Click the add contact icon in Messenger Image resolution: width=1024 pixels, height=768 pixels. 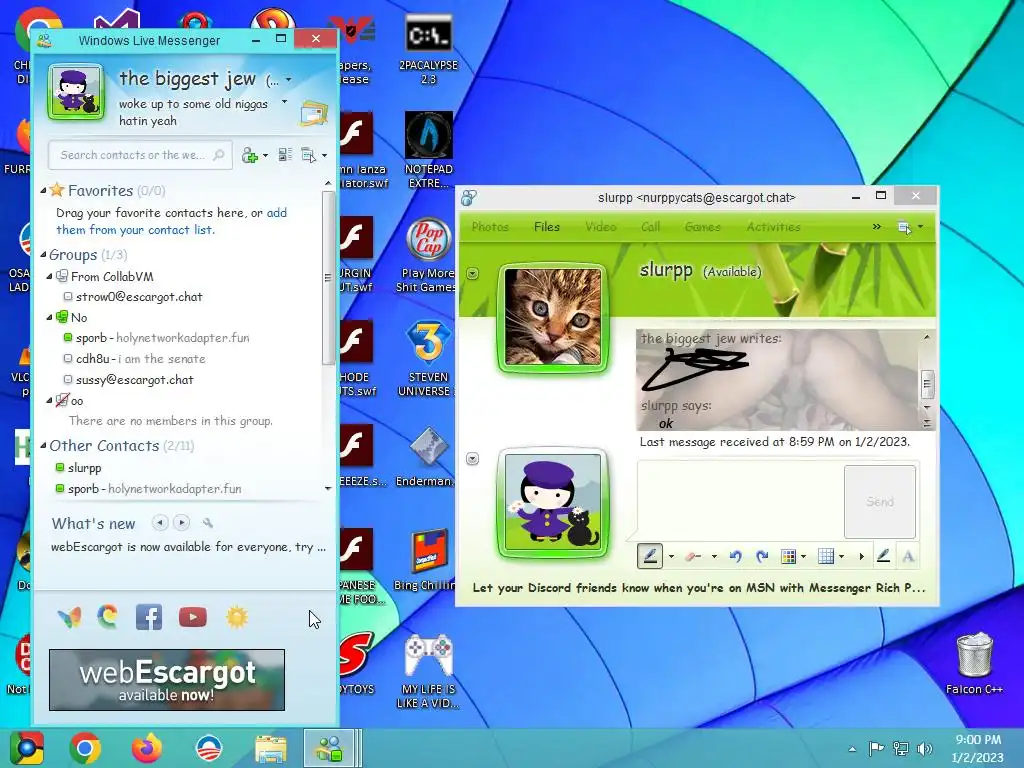pyautogui.click(x=249, y=155)
